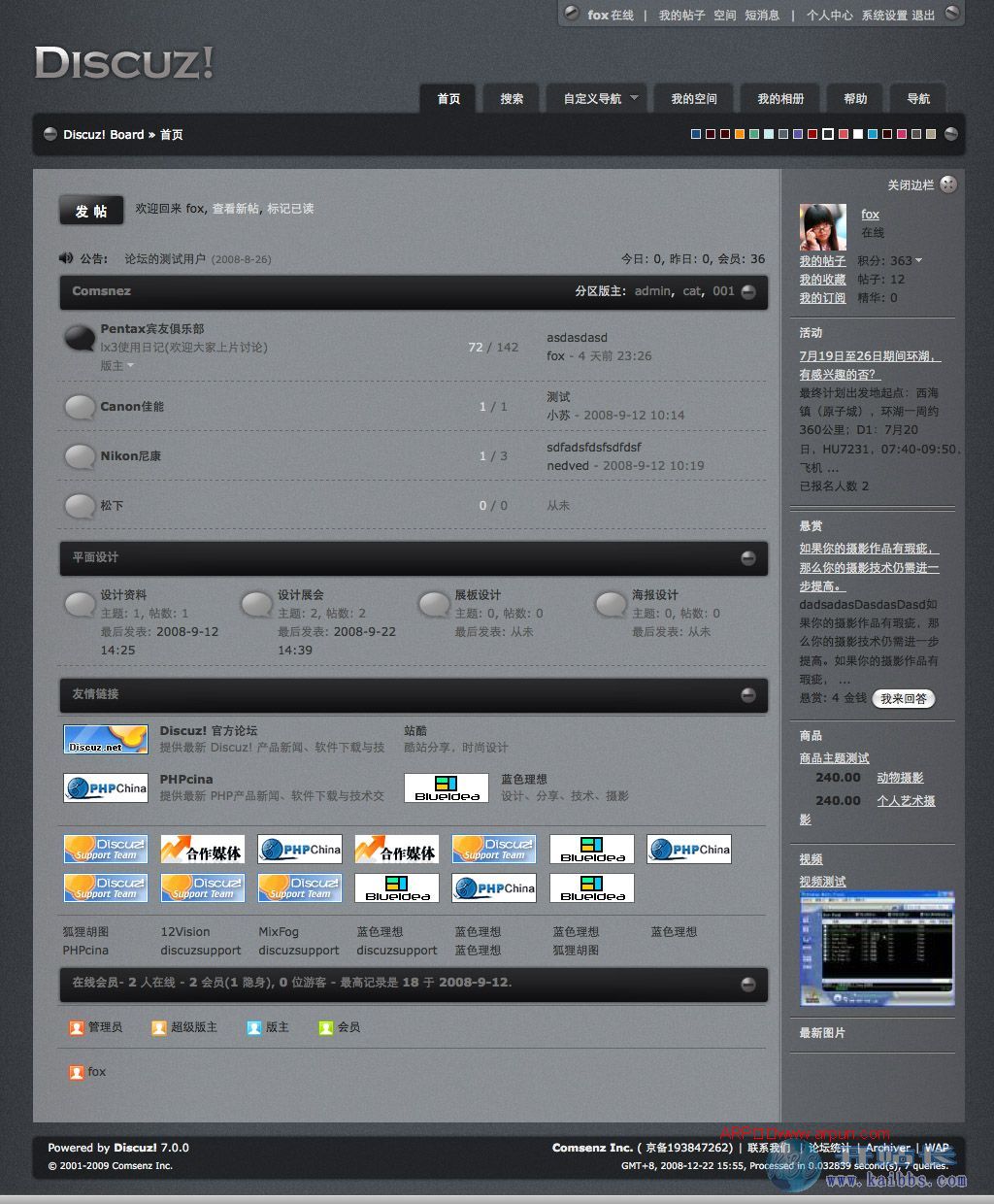Click the 我来回答 button
This screenshot has height=1204, width=994.
tap(903, 698)
